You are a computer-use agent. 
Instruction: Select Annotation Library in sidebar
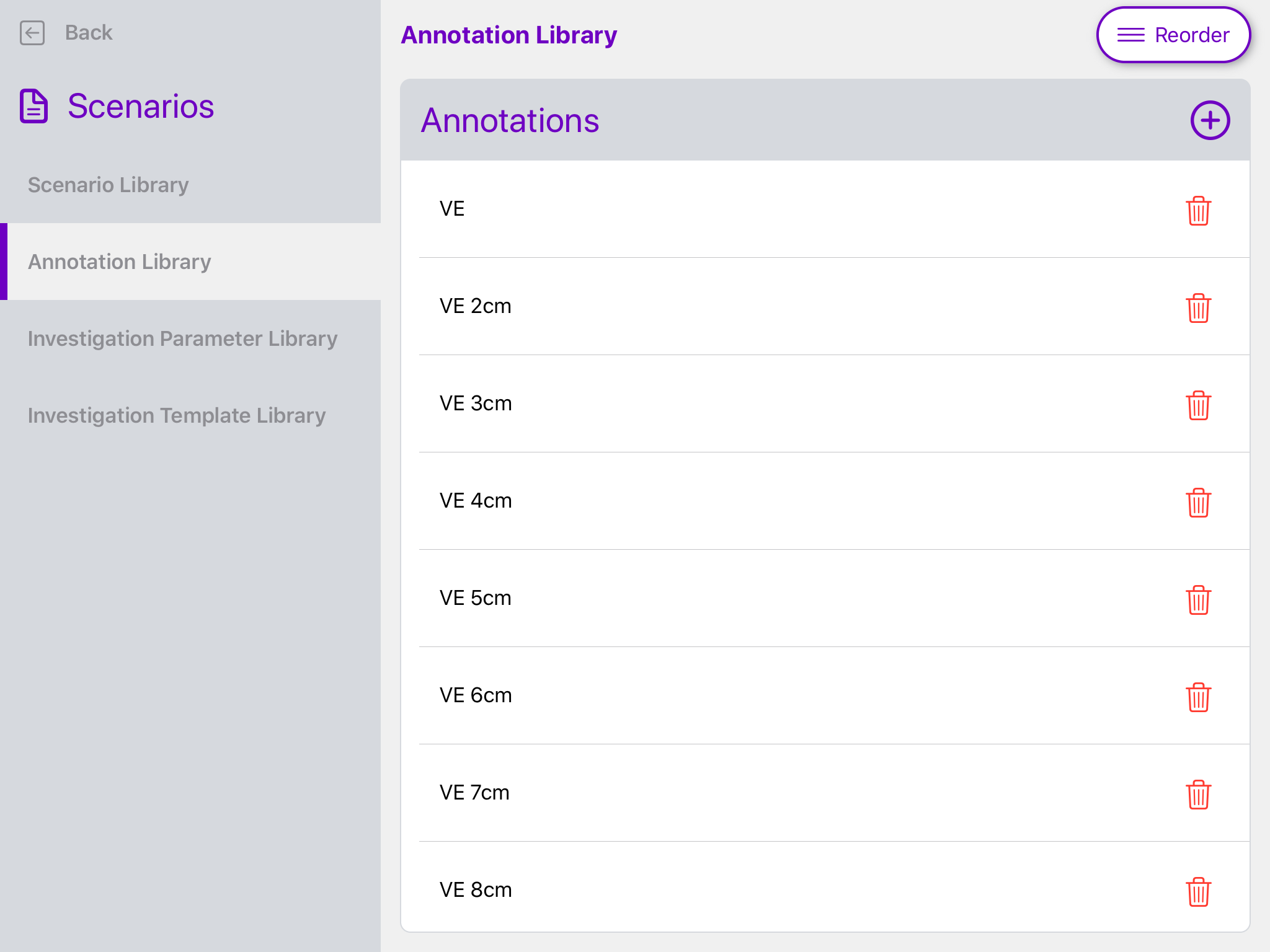120,262
